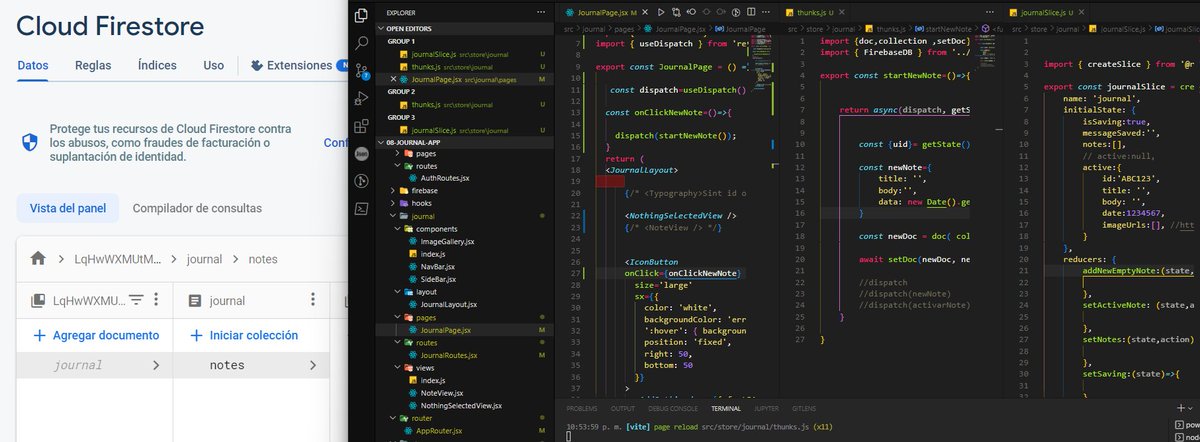The width and height of the screenshot is (1200, 442).
Task: Click the notes breadcrumb in Firestore path
Action: 263,259
